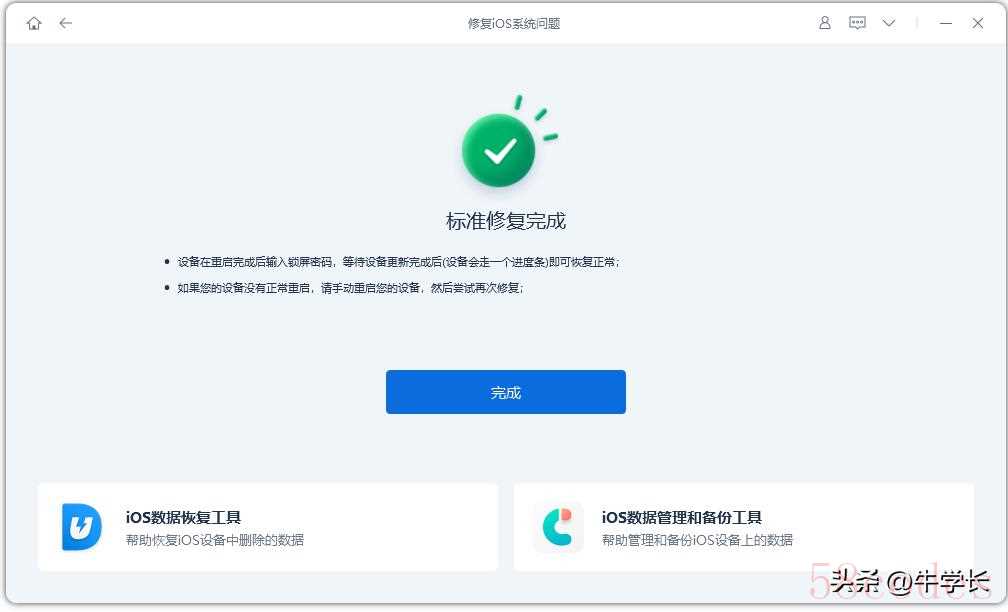
Task: Close the repair tool window
Action: [978, 24]
